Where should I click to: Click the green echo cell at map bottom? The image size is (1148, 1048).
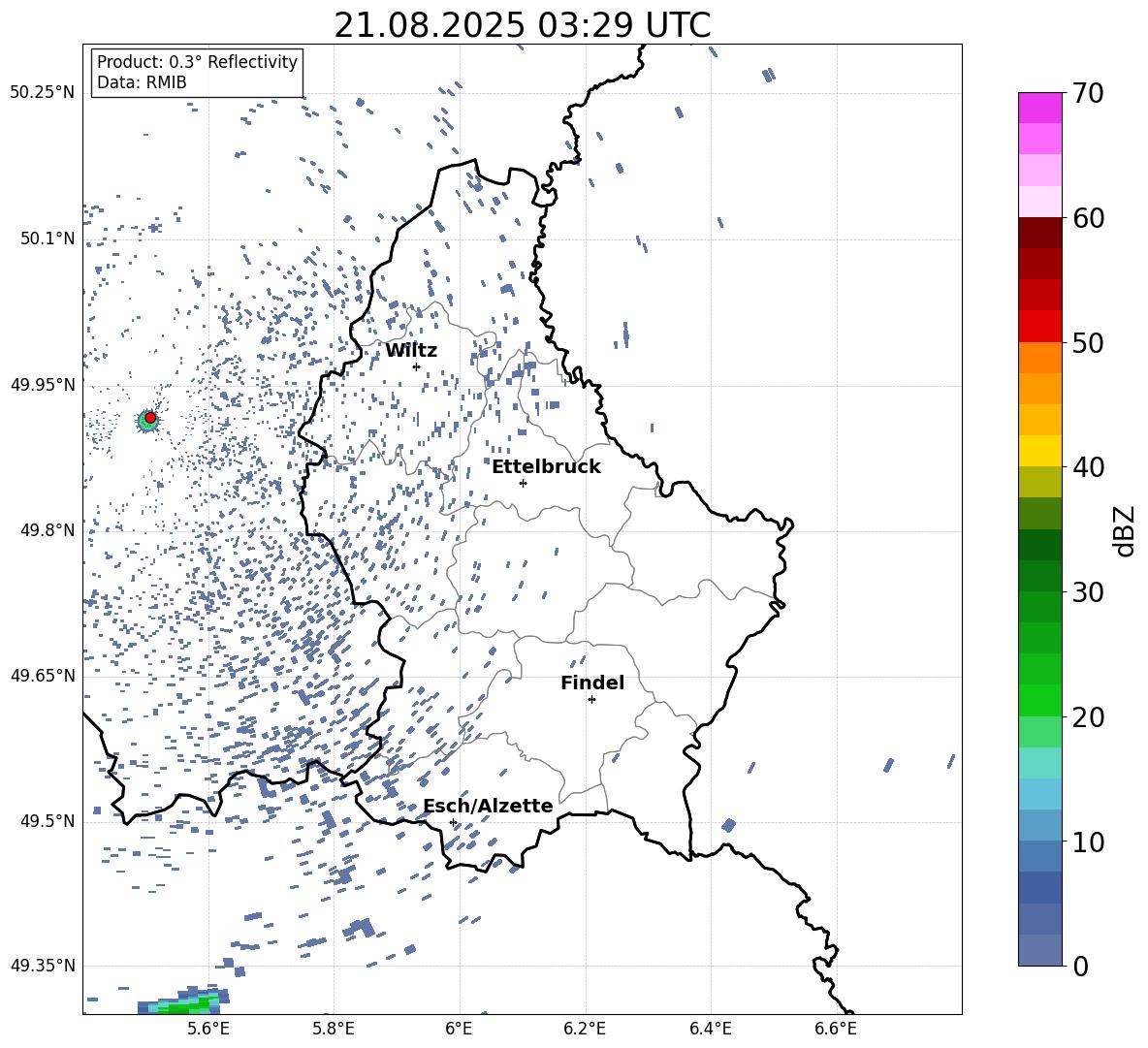click(x=183, y=1002)
